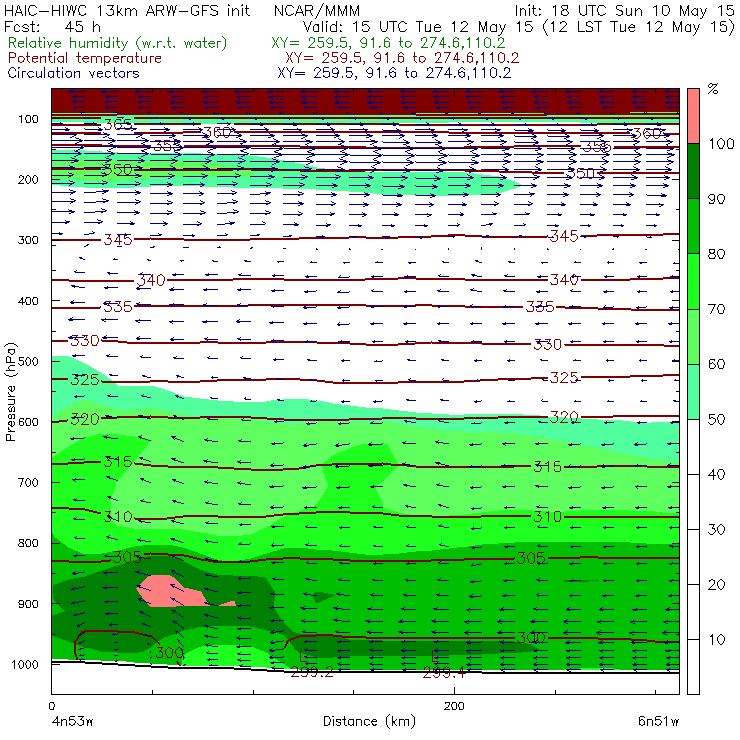Click the '0' distance axis label
Image resolution: width=740 pixels, height=740 pixels.
pos(51,706)
